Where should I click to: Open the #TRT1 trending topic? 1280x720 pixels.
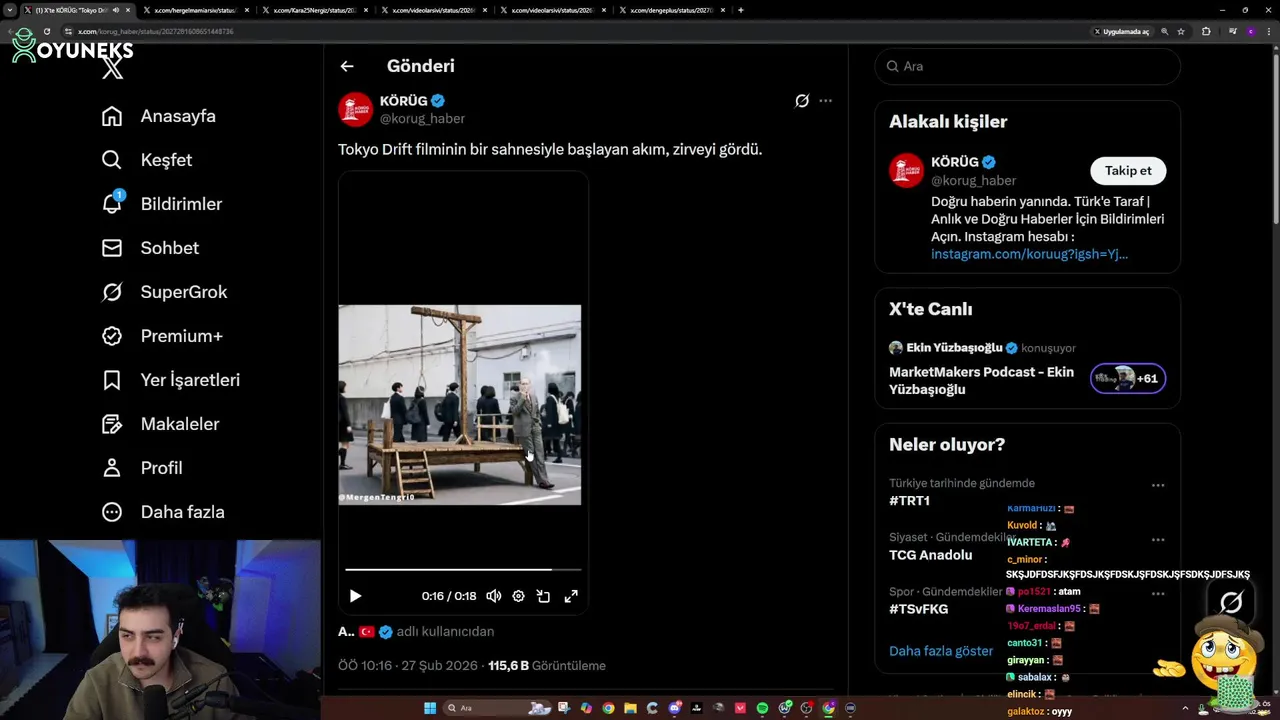pyautogui.click(x=909, y=501)
